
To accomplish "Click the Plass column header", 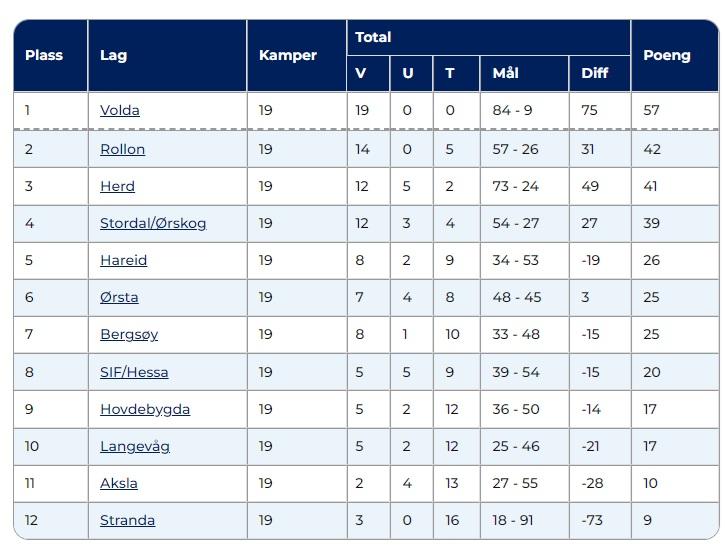I will coord(44,55).
